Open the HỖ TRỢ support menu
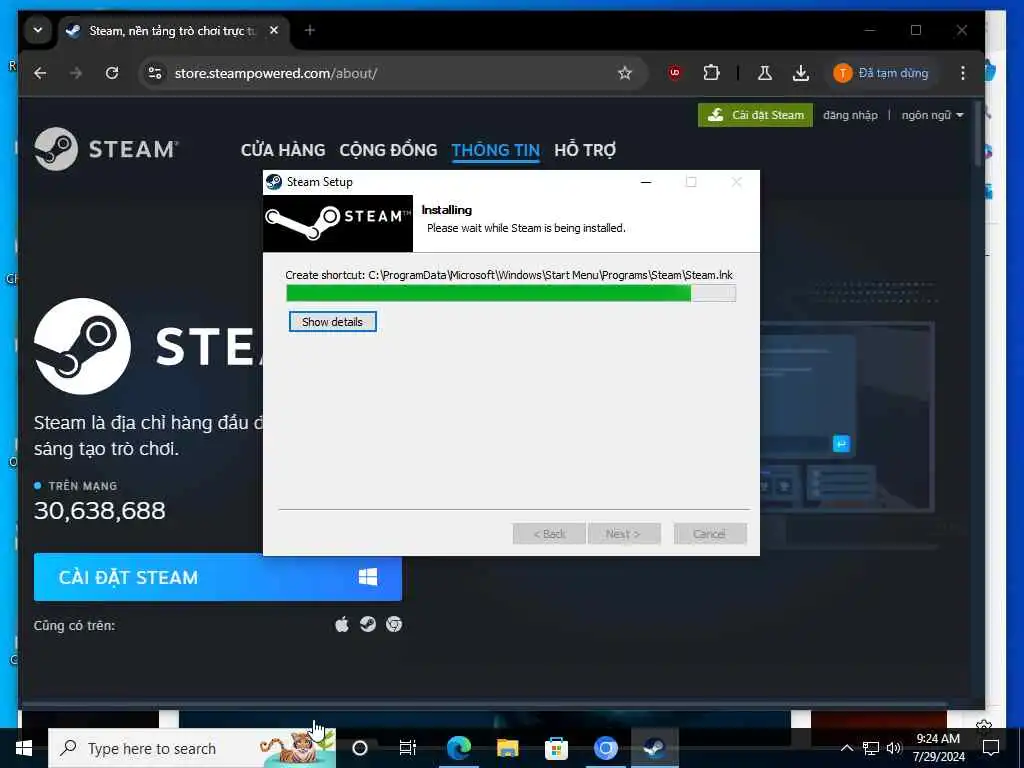 pos(584,150)
